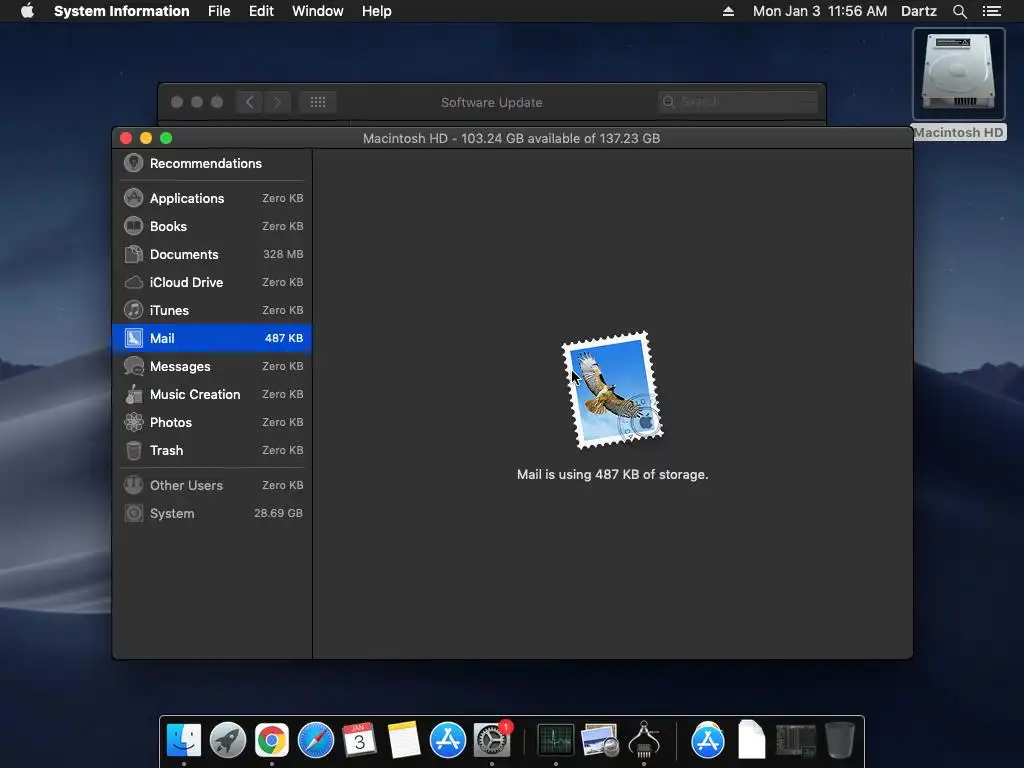Open the System Information menu
The height and width of the screenshot is (768, 1024).
(121, 11)
